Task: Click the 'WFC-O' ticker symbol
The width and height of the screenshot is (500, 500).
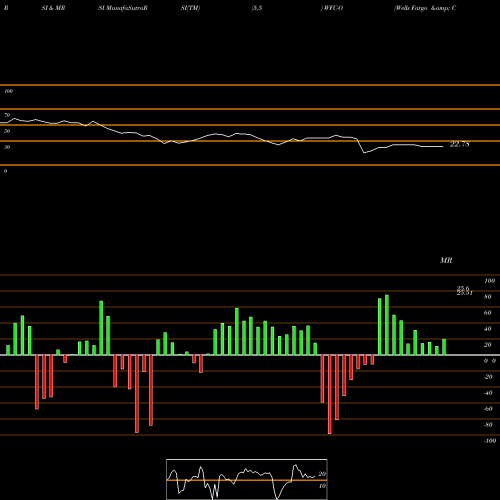Action: coord(332,8)
